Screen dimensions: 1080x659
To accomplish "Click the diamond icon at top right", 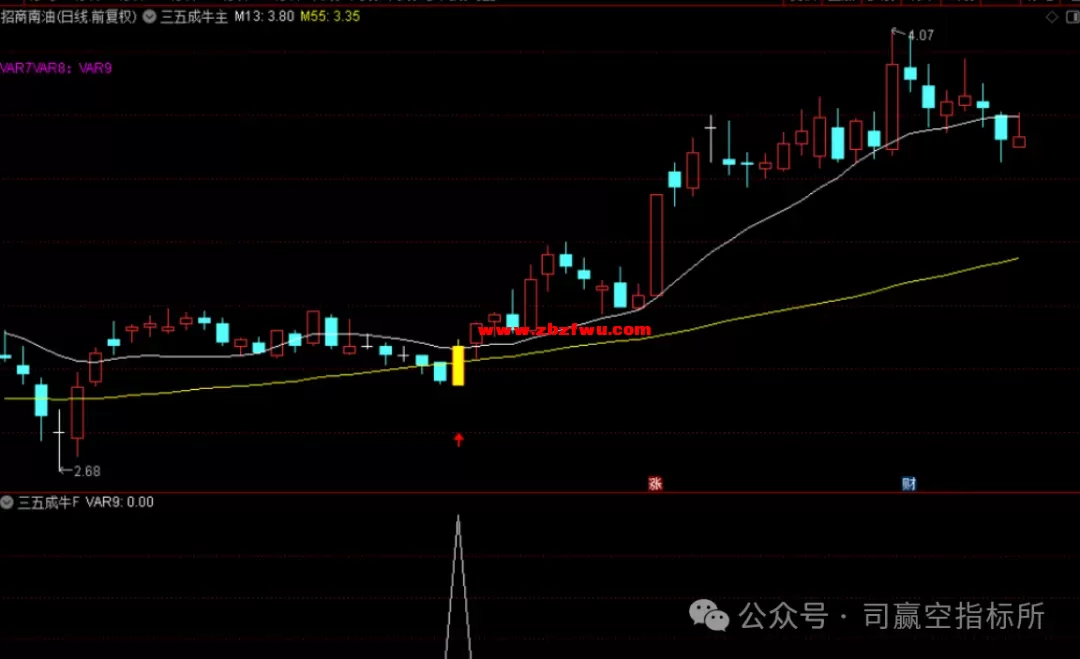I will click(1052, 17).
